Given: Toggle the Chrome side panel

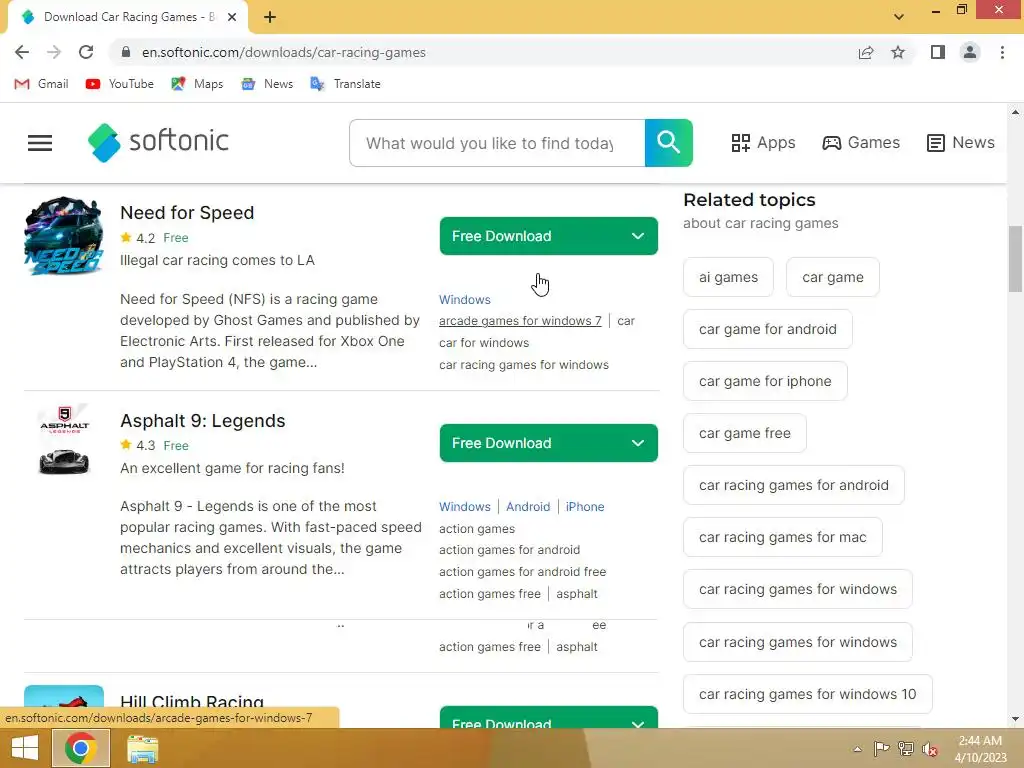Looking at the screenshot, I should (938, 52).
